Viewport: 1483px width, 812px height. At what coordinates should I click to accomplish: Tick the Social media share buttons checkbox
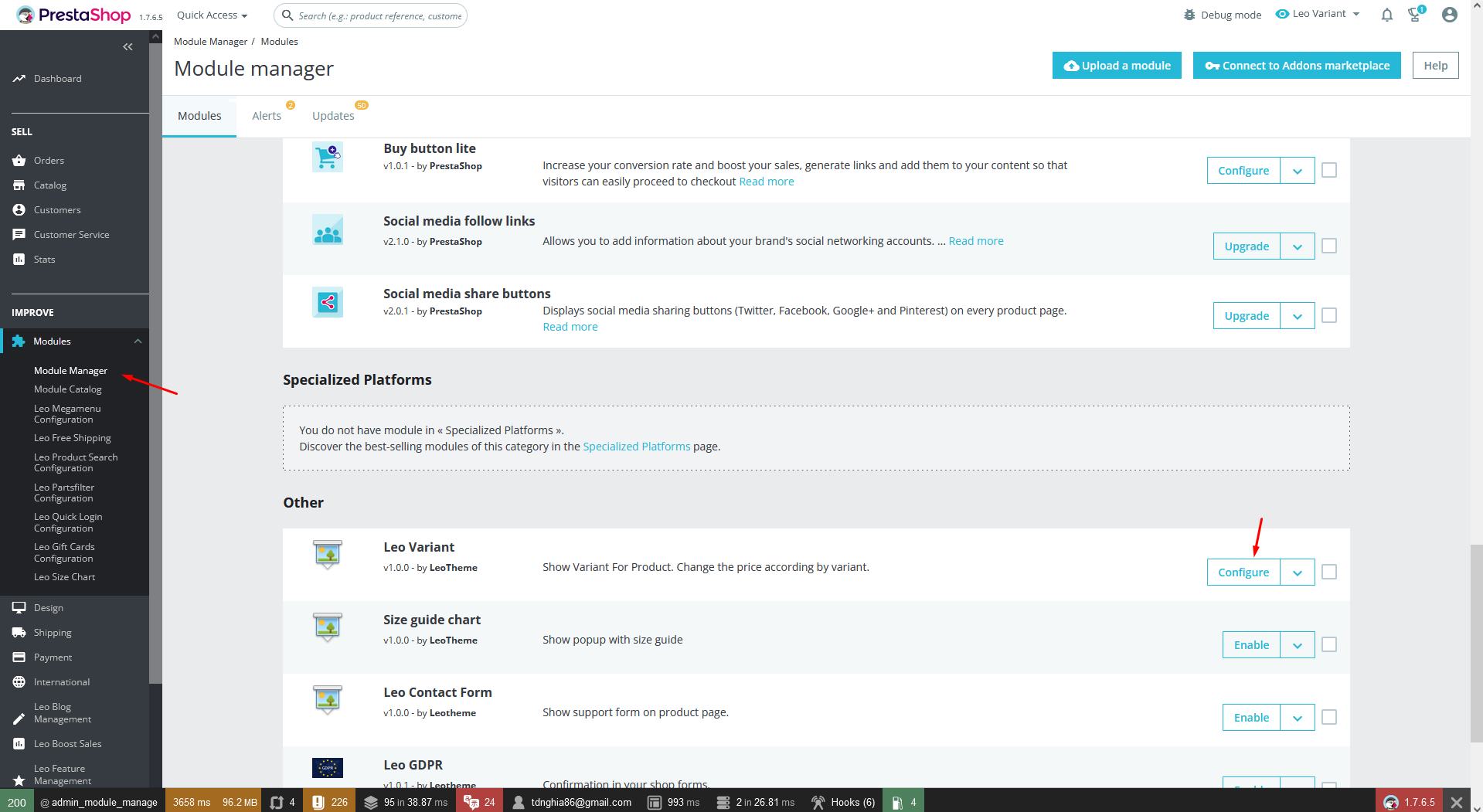point(1329,315)
